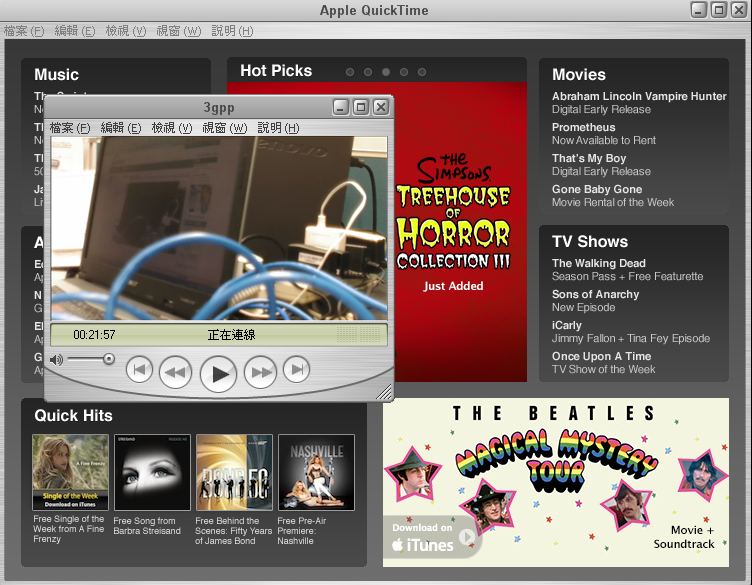This screenshot has width=752, height=585.
Task: Click the rewind button in 3gpp player
Action: 175,372
